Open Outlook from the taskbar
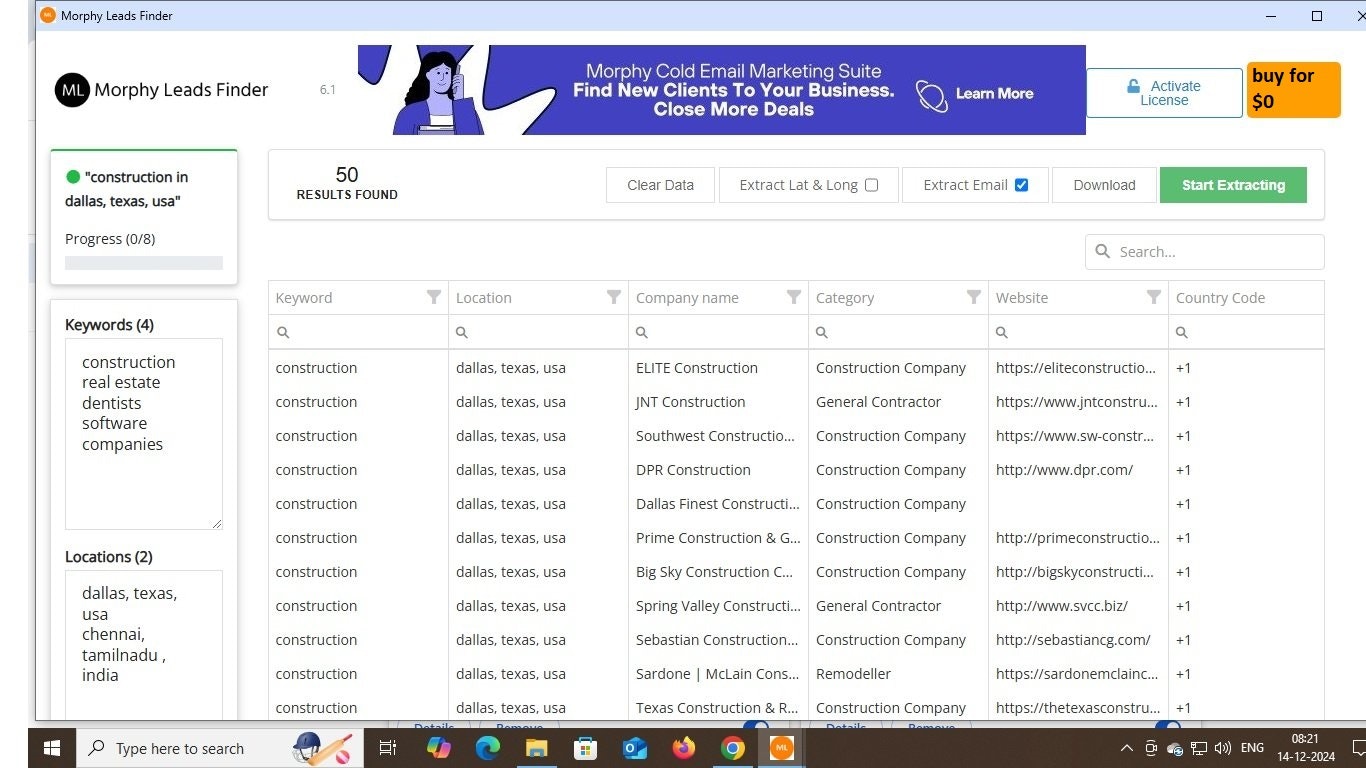Screen dimensions: 1366x768 click(634, 748)
